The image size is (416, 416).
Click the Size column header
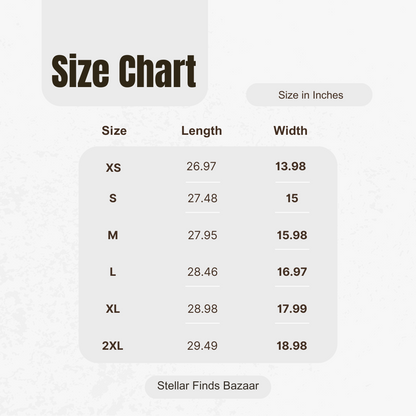pyautogui.click(x=114, y=130)
